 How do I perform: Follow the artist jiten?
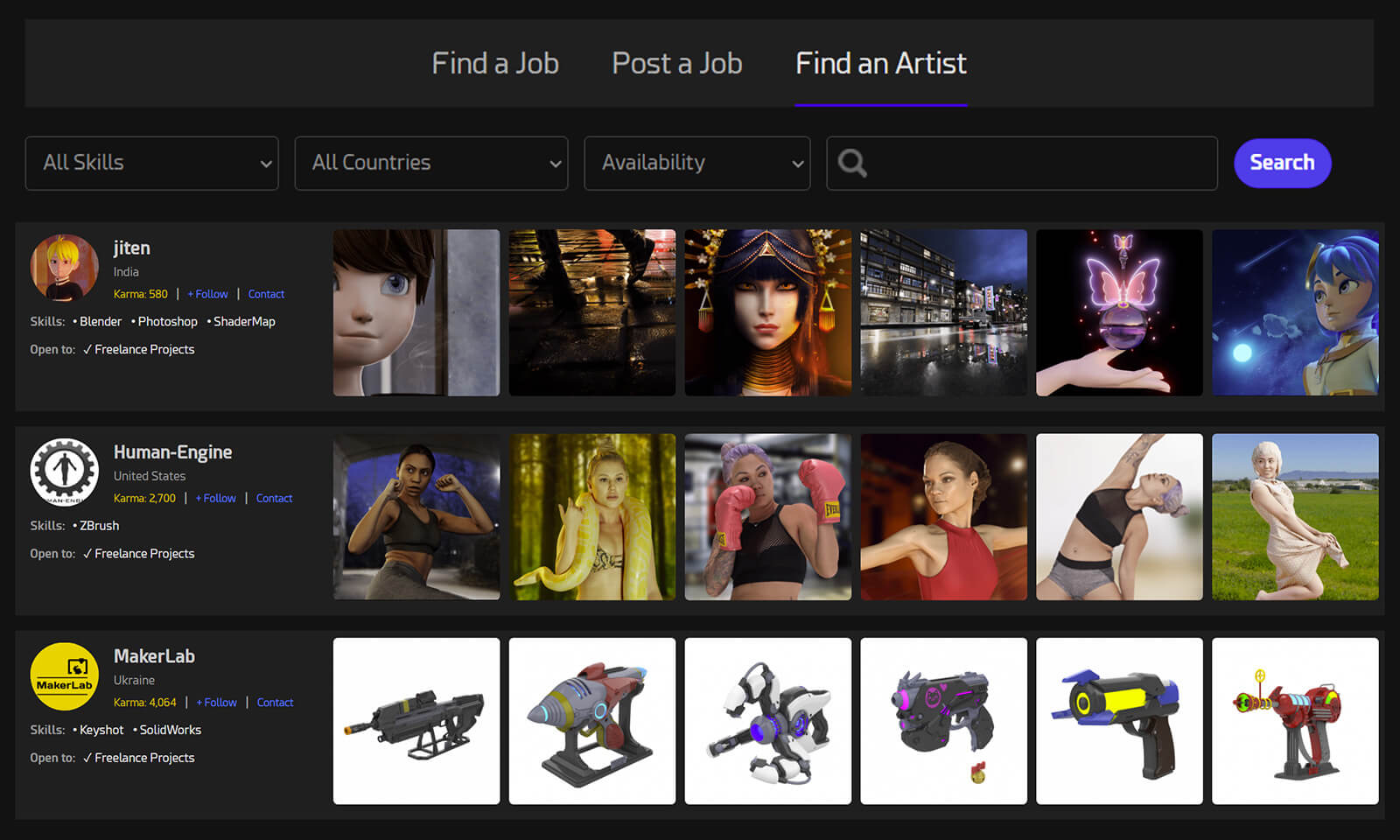[208, 294]
